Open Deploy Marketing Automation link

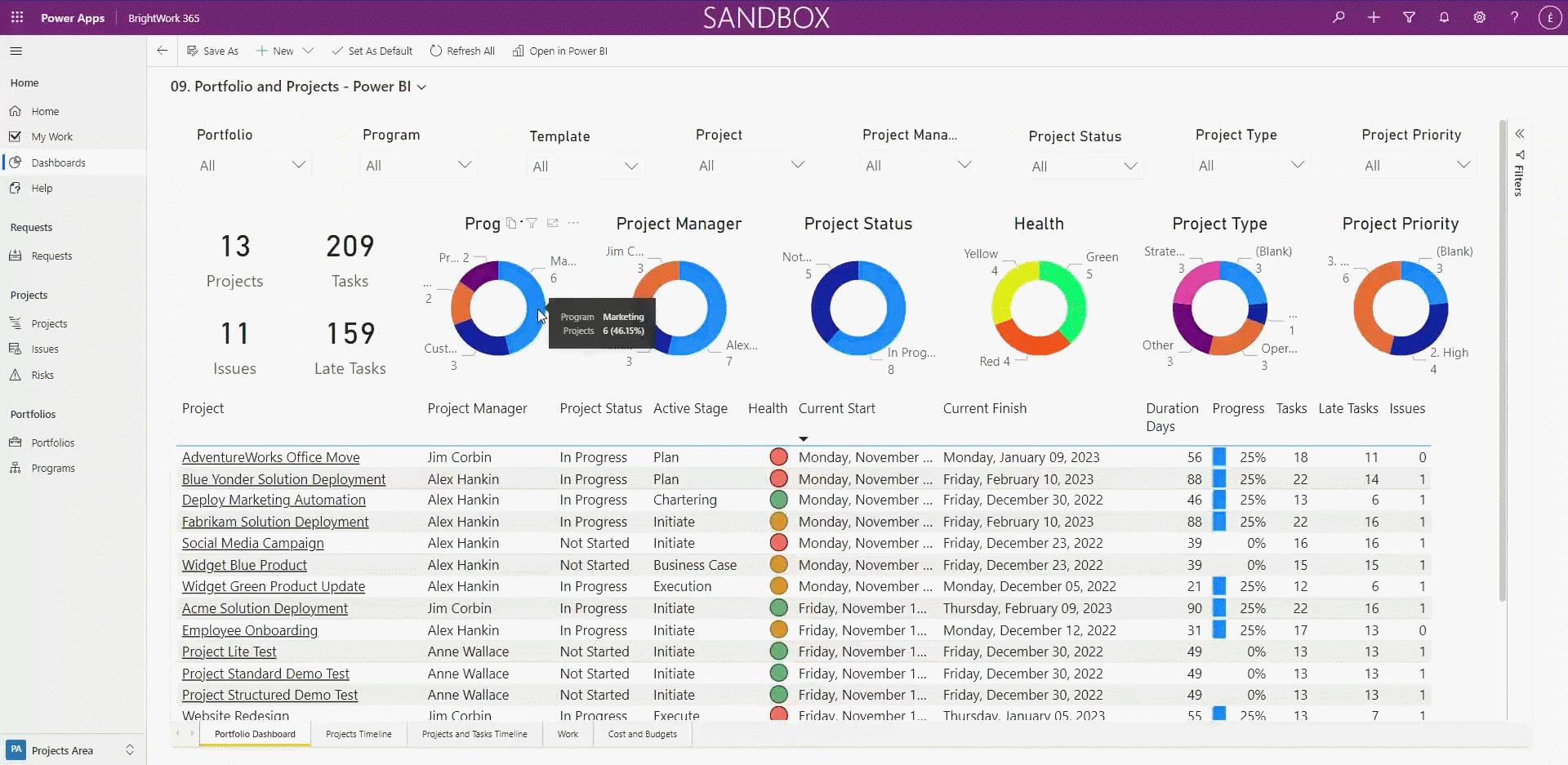click(274, 500)
